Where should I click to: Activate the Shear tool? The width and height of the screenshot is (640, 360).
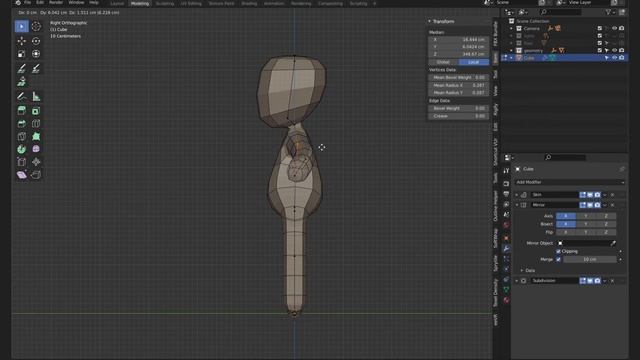point(22,175)
